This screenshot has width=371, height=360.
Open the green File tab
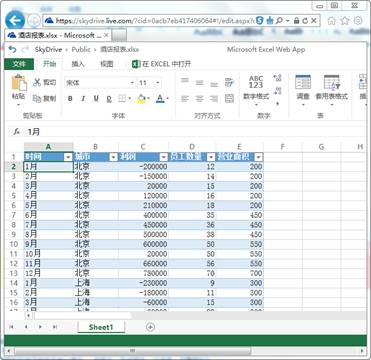tap(19, 64)
